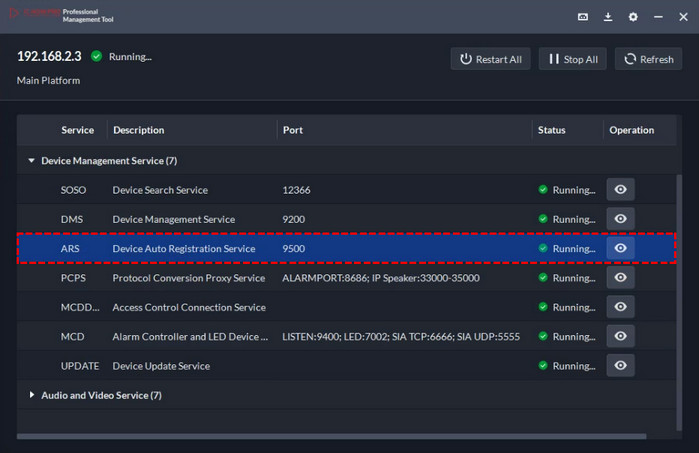Select the SOSO service row name
Screen dimensions: 699x453
coord(74,190)
